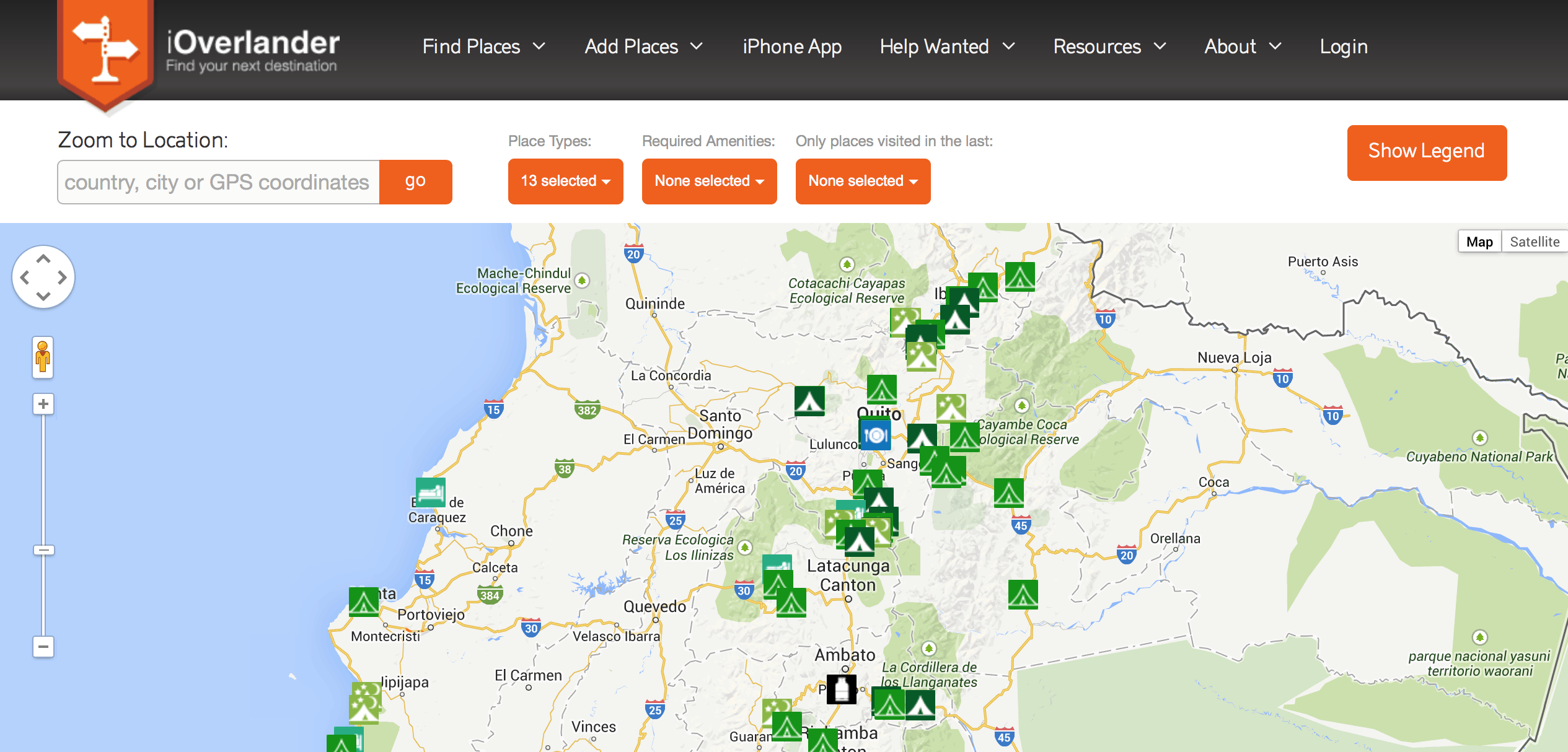Click the Show Legend button
Screen dimensions: 1568x752
click(1426, 152)
